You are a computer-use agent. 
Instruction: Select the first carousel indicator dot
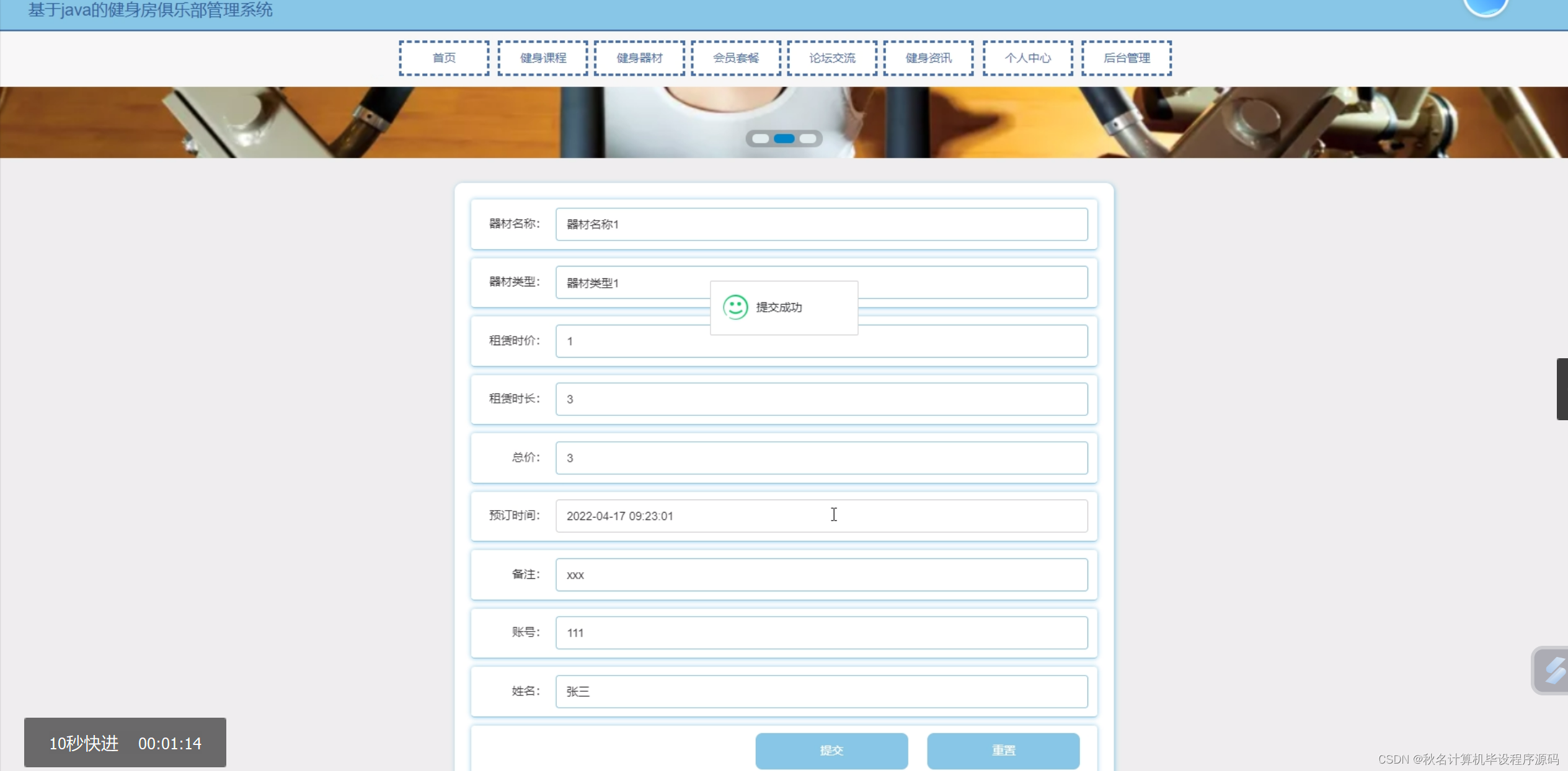click(x=761, y=138)
